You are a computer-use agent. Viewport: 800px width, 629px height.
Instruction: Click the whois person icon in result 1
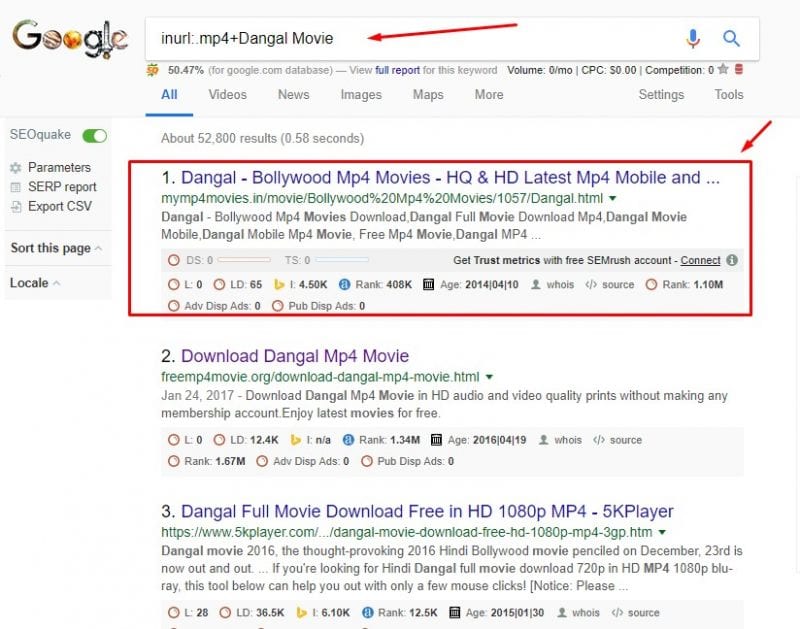536,285
